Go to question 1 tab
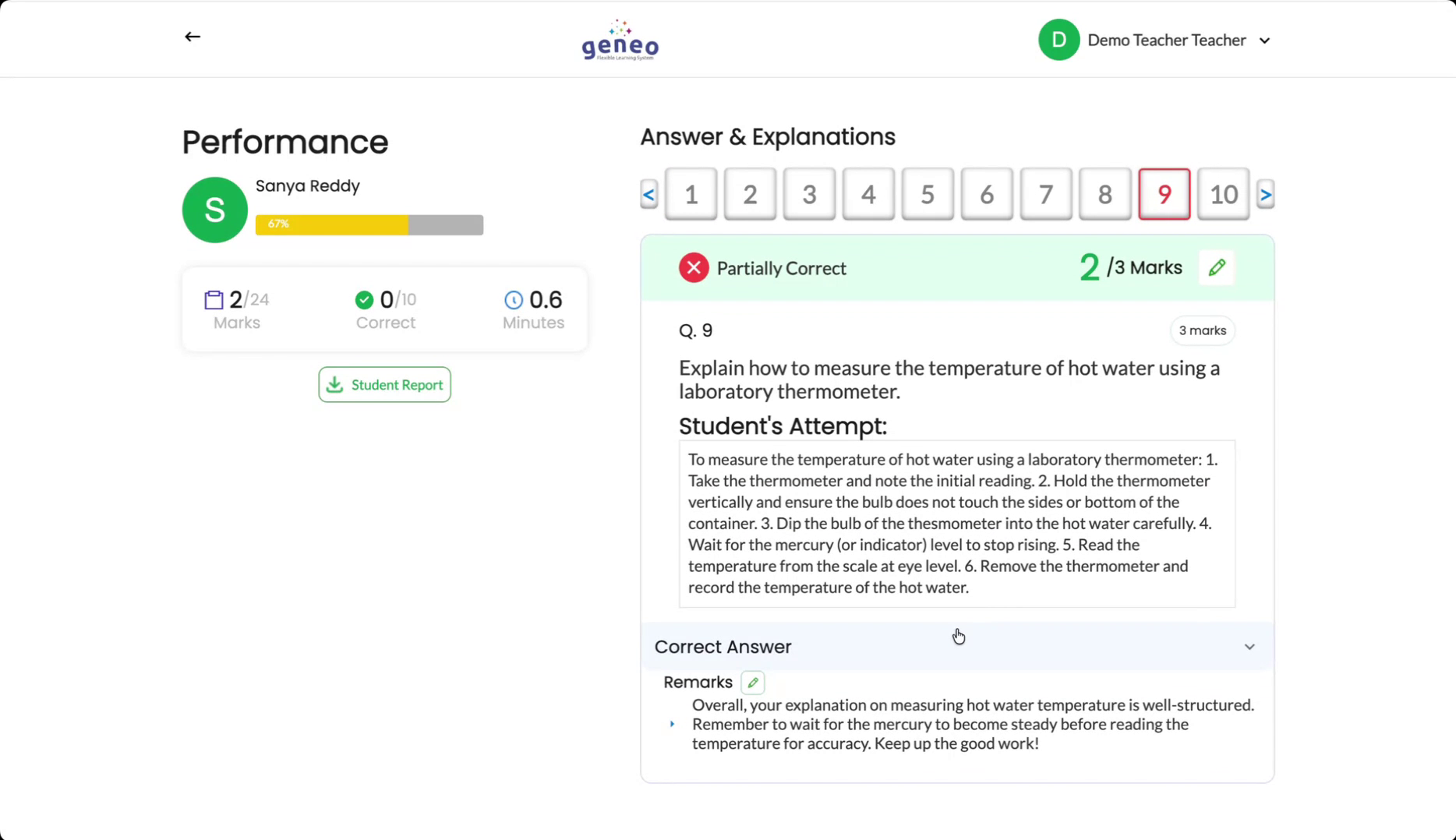1456x840 pixels. pos(691,194)
